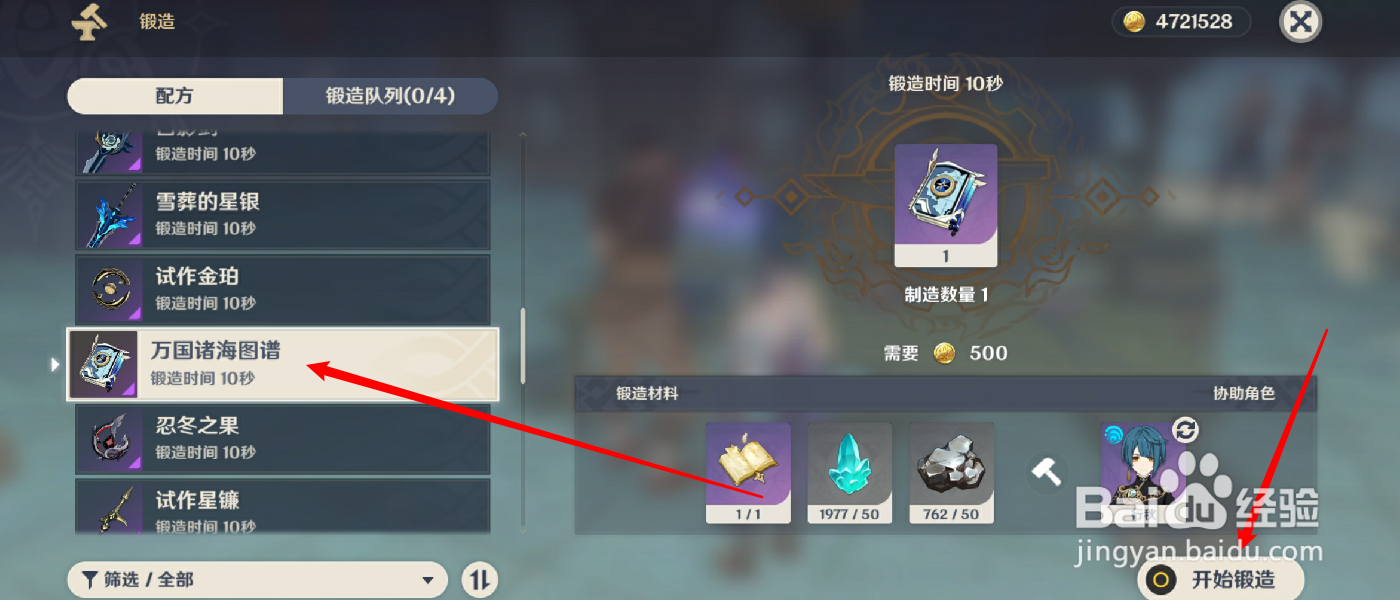Select the 忍冬之果 recipe
The image size is (1400, 600).
282,438
